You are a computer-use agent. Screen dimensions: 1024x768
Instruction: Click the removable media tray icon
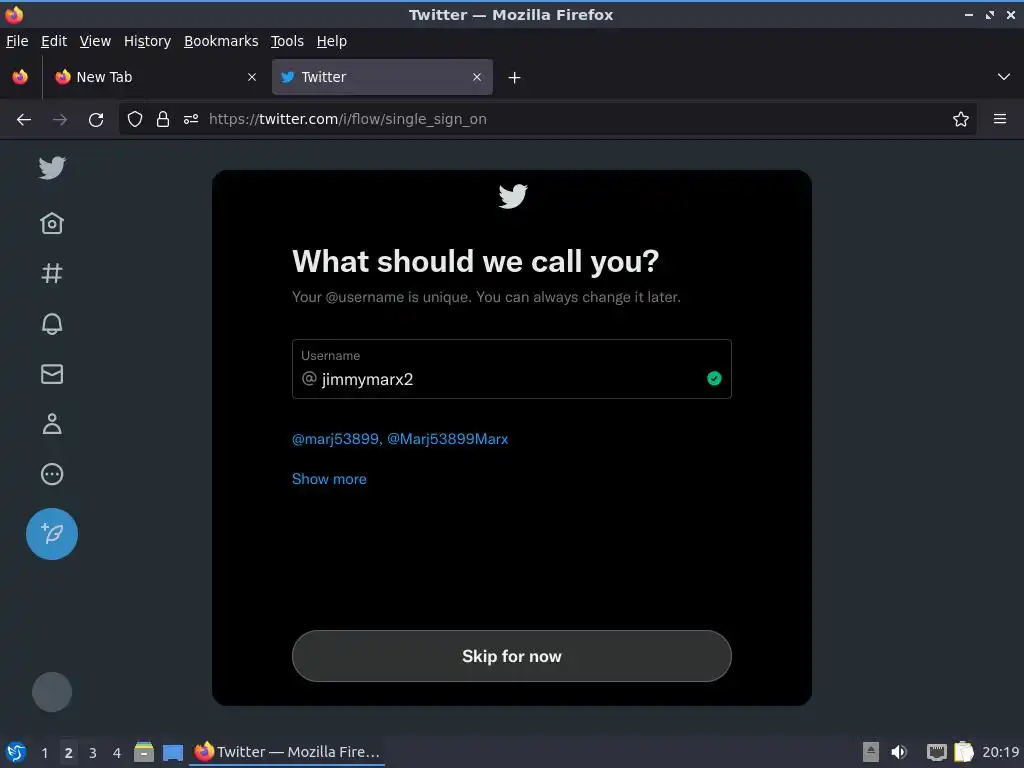871,752
